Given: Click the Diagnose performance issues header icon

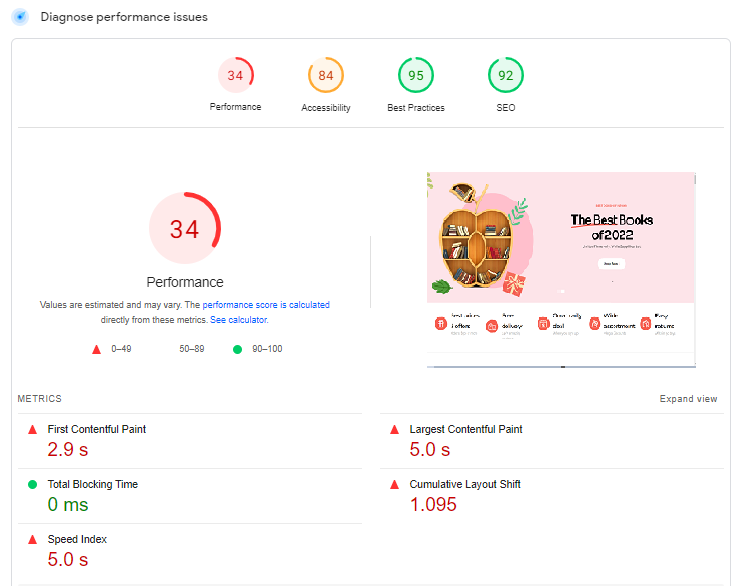Looking at the screenshot, I should 19,17.
